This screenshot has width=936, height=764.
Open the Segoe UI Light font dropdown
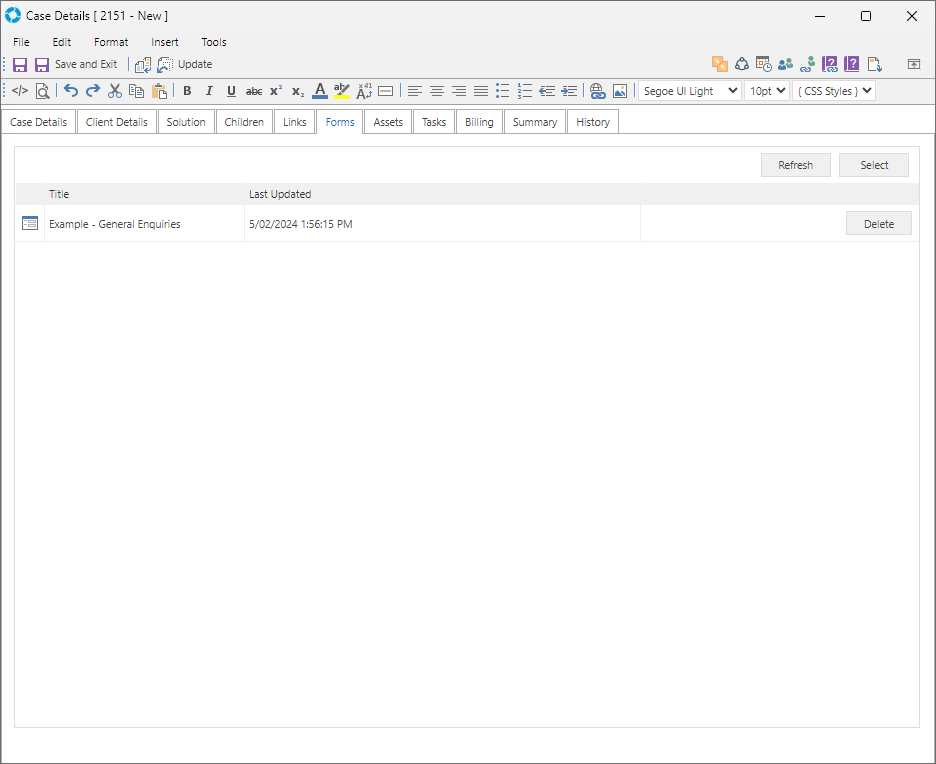689,91
